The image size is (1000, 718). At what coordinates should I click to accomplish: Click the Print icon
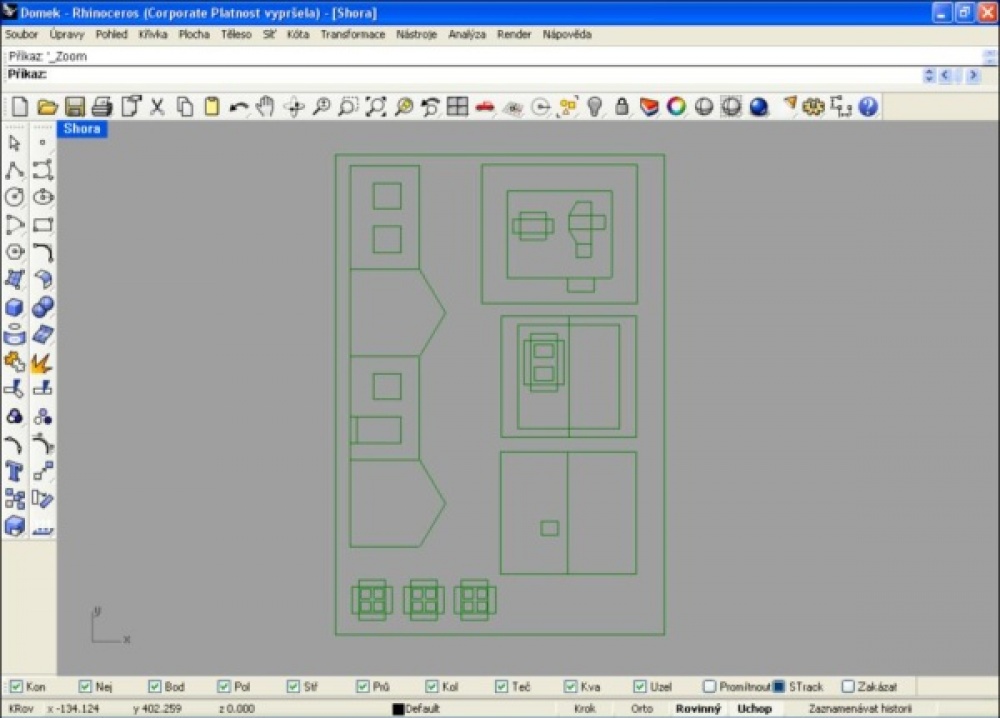[x=102, y=106]
